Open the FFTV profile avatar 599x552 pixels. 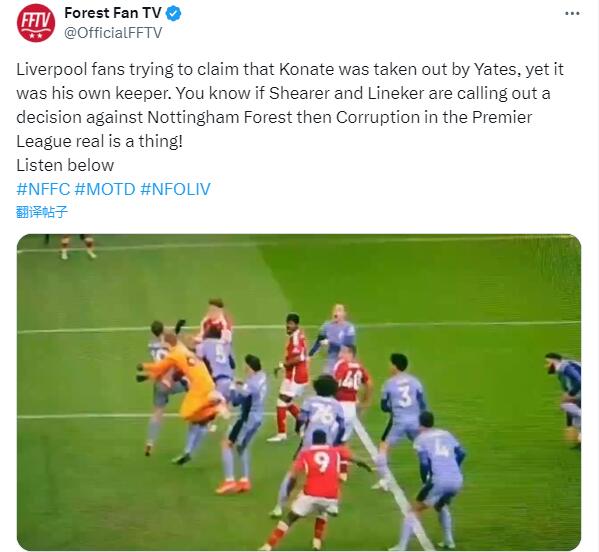click(x=36, y=23)
